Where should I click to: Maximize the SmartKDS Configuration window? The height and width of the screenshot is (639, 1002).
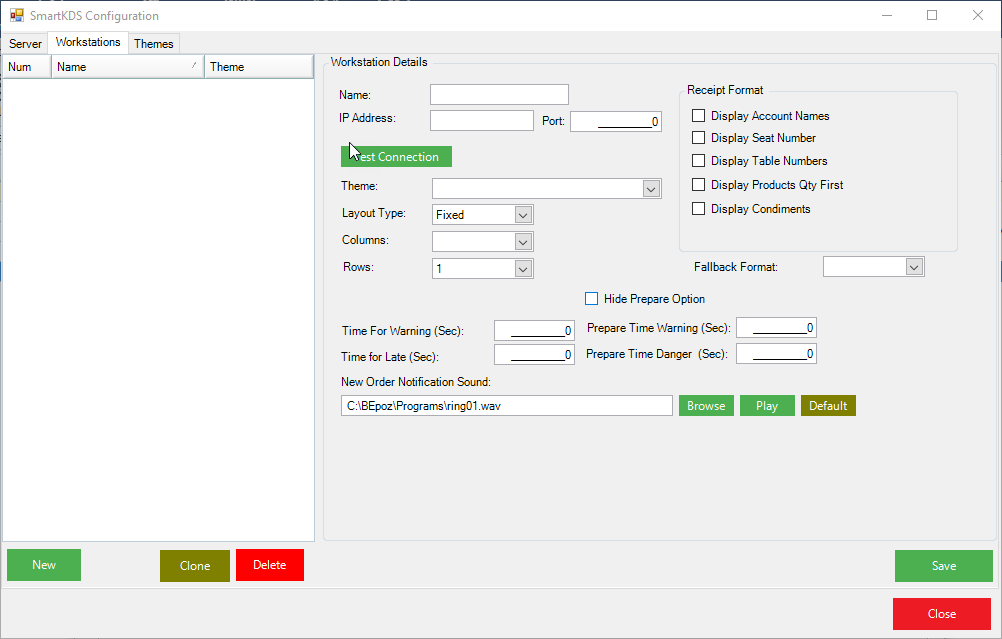tap(932, 15)
